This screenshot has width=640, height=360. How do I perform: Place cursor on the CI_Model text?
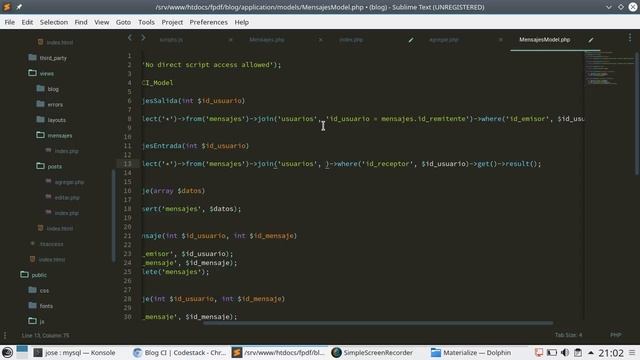[158, 82]
